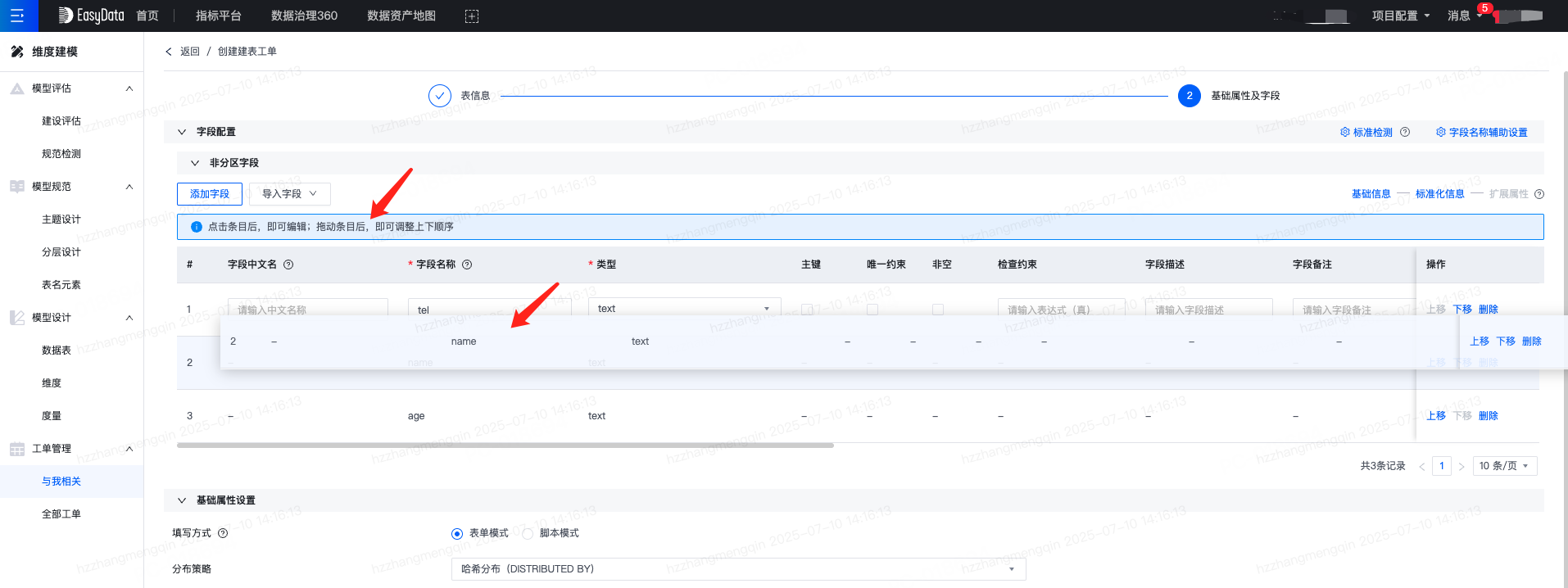
Task: Collapse the 非分区字段 section
Action: [195, 163]
